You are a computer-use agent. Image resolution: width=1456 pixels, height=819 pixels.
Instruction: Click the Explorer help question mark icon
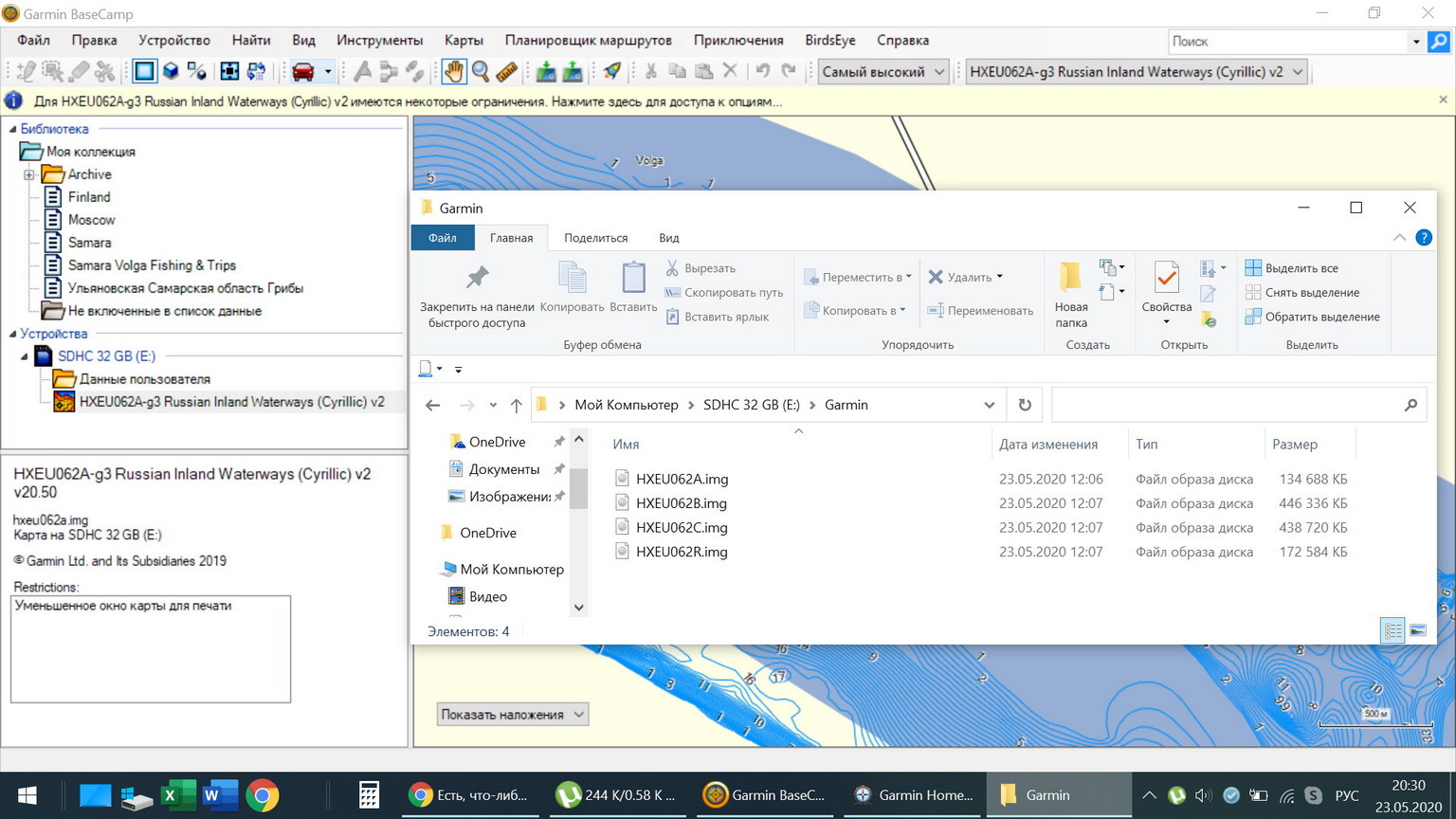(1424, 238)
